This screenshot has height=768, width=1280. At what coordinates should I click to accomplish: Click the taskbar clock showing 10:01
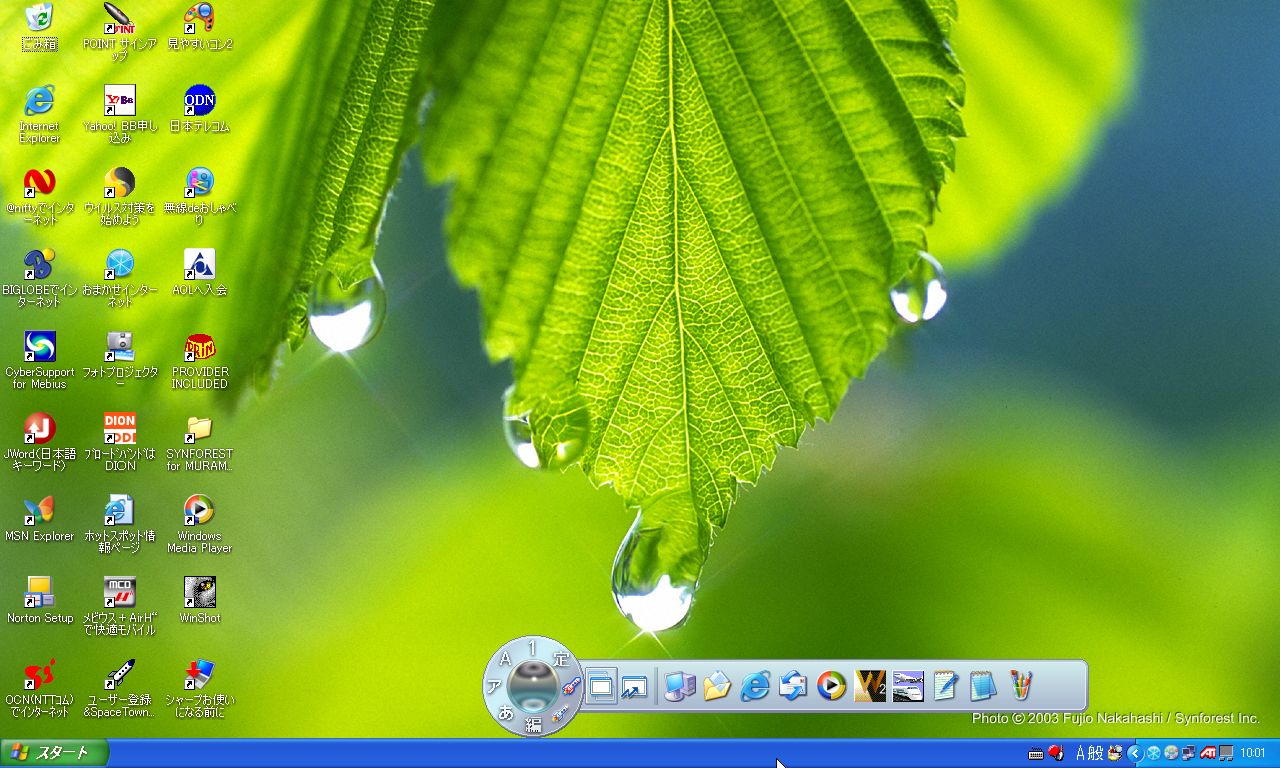point(1253,753)
